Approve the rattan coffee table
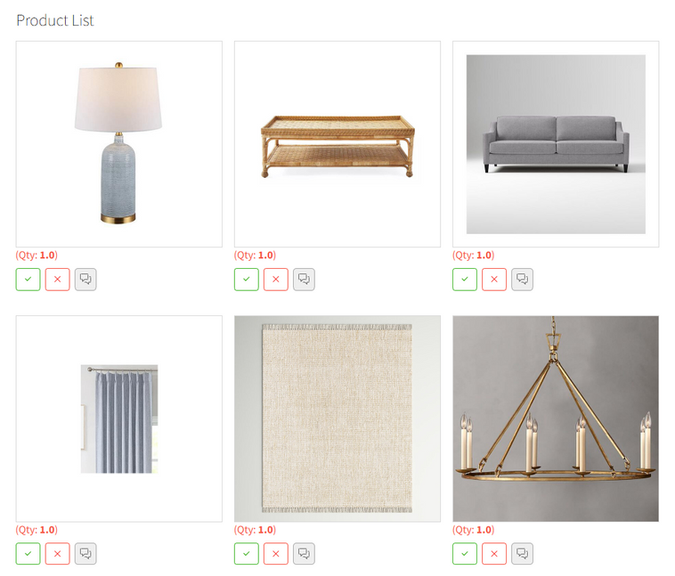 point(246,279)
